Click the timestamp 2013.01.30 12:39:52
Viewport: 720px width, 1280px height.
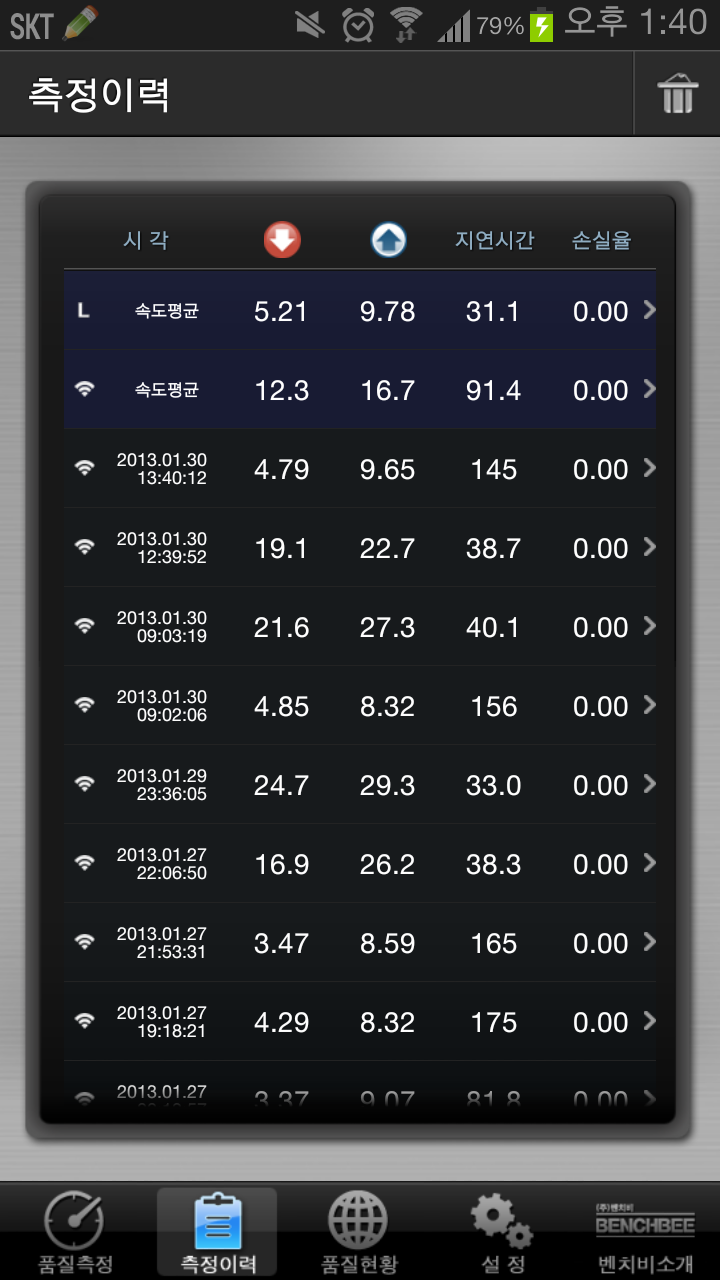[162, 548]
